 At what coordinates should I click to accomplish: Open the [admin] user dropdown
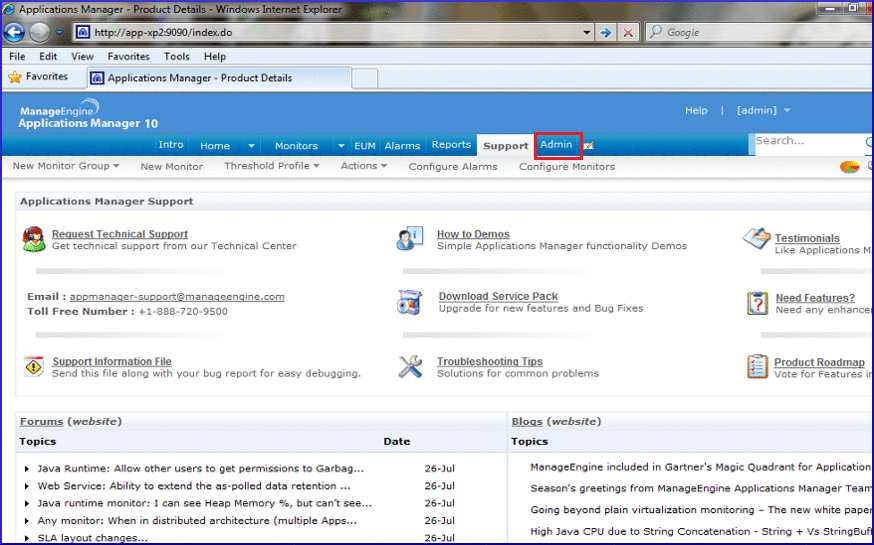[763, 110]
